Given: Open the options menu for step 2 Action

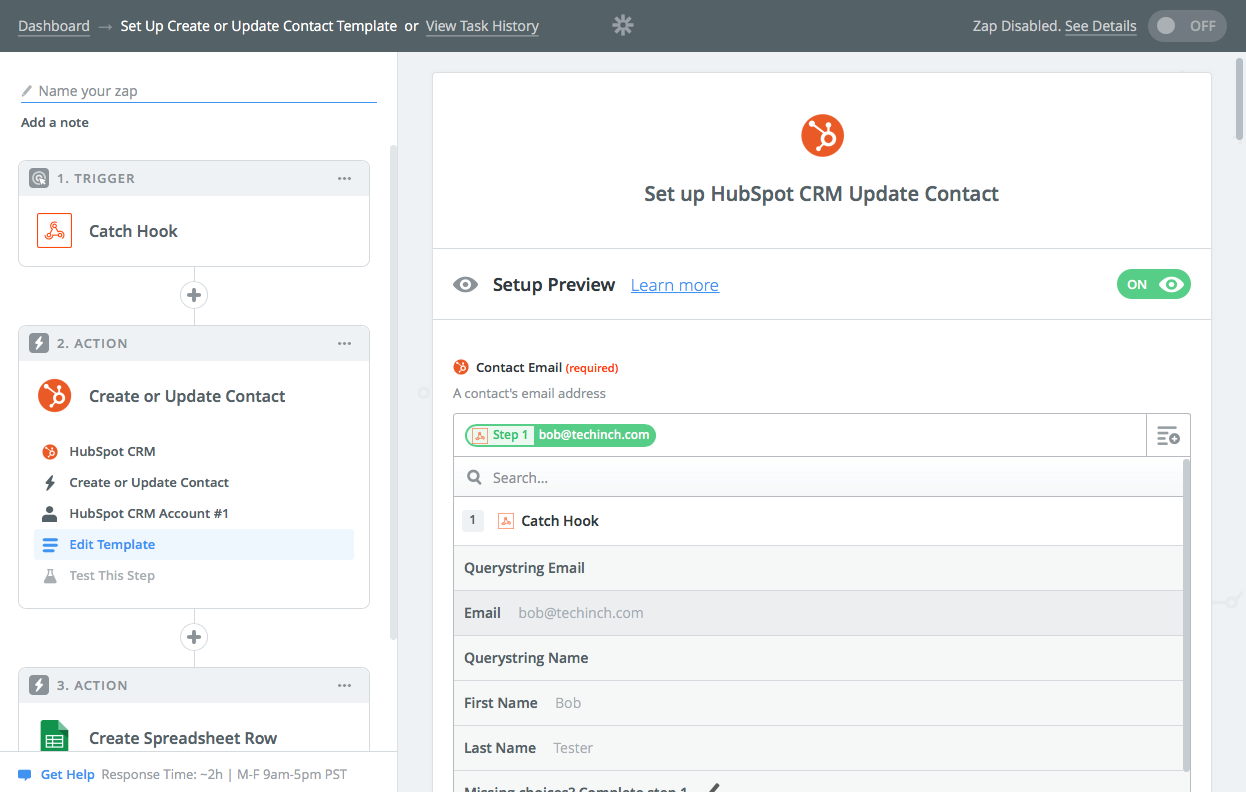Looking at the screenshot, I should click(344, 343).
